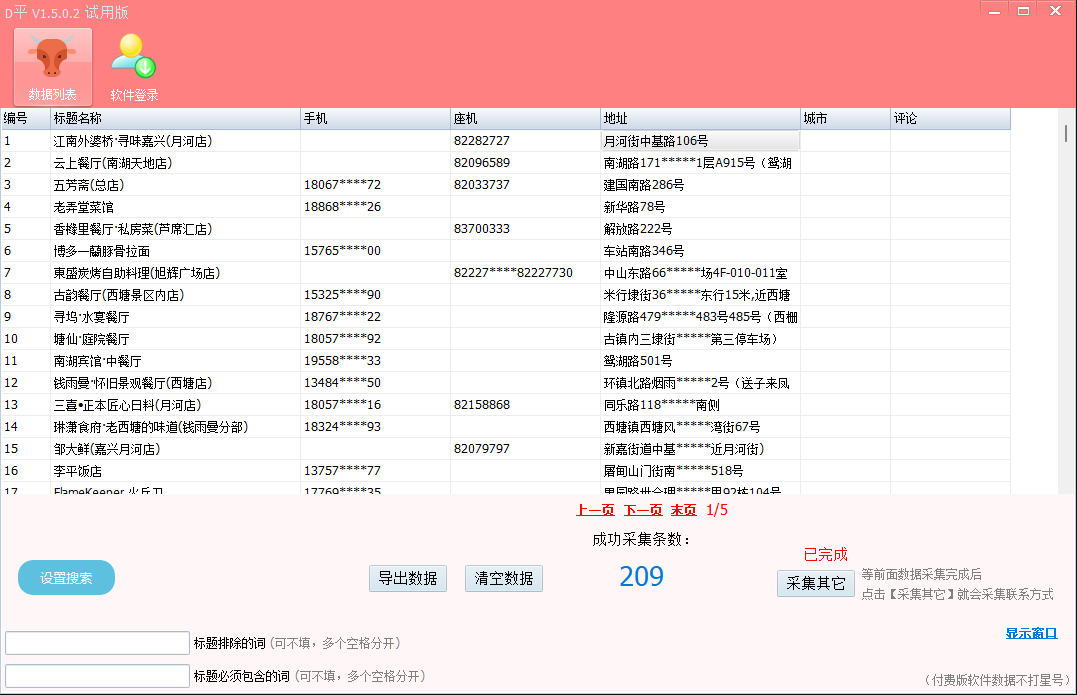Image resolution: width=1077 pixels, height=695 pixels.
Task: Select row 博多一蘭豚骨拉面
Action: pos(506,251)
